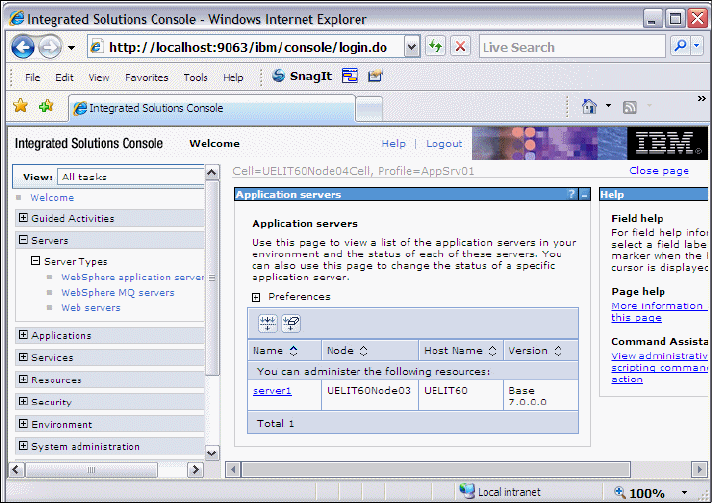The height and width of the screenshot is (503, 712).
Task: Select the Integrated Solutions Console tab
Action: coord(212,108)
